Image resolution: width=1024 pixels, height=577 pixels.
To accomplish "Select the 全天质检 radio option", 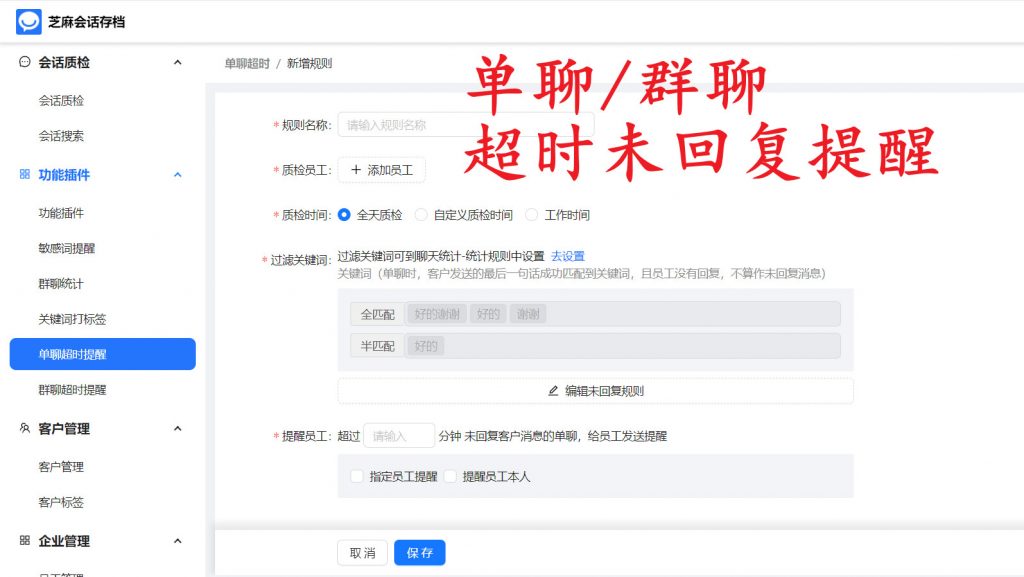I will [x=344, y=215].
